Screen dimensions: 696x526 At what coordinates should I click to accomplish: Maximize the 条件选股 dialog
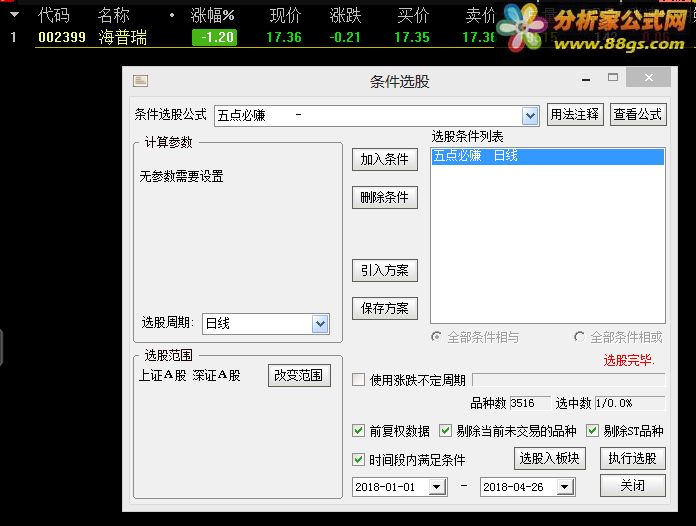pos(613,78)
